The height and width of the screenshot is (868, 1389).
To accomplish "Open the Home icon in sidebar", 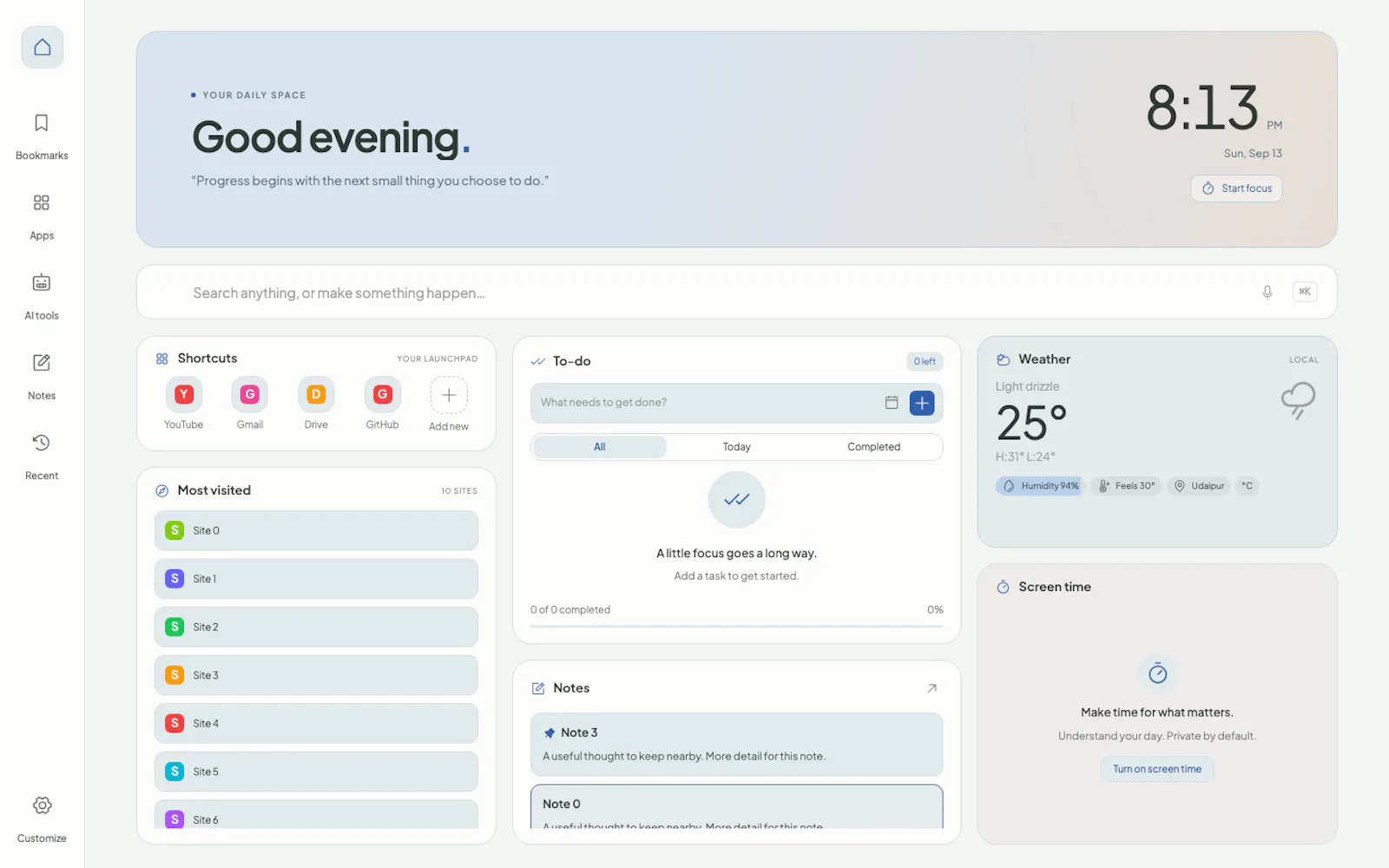I will (x=42, y=47).
